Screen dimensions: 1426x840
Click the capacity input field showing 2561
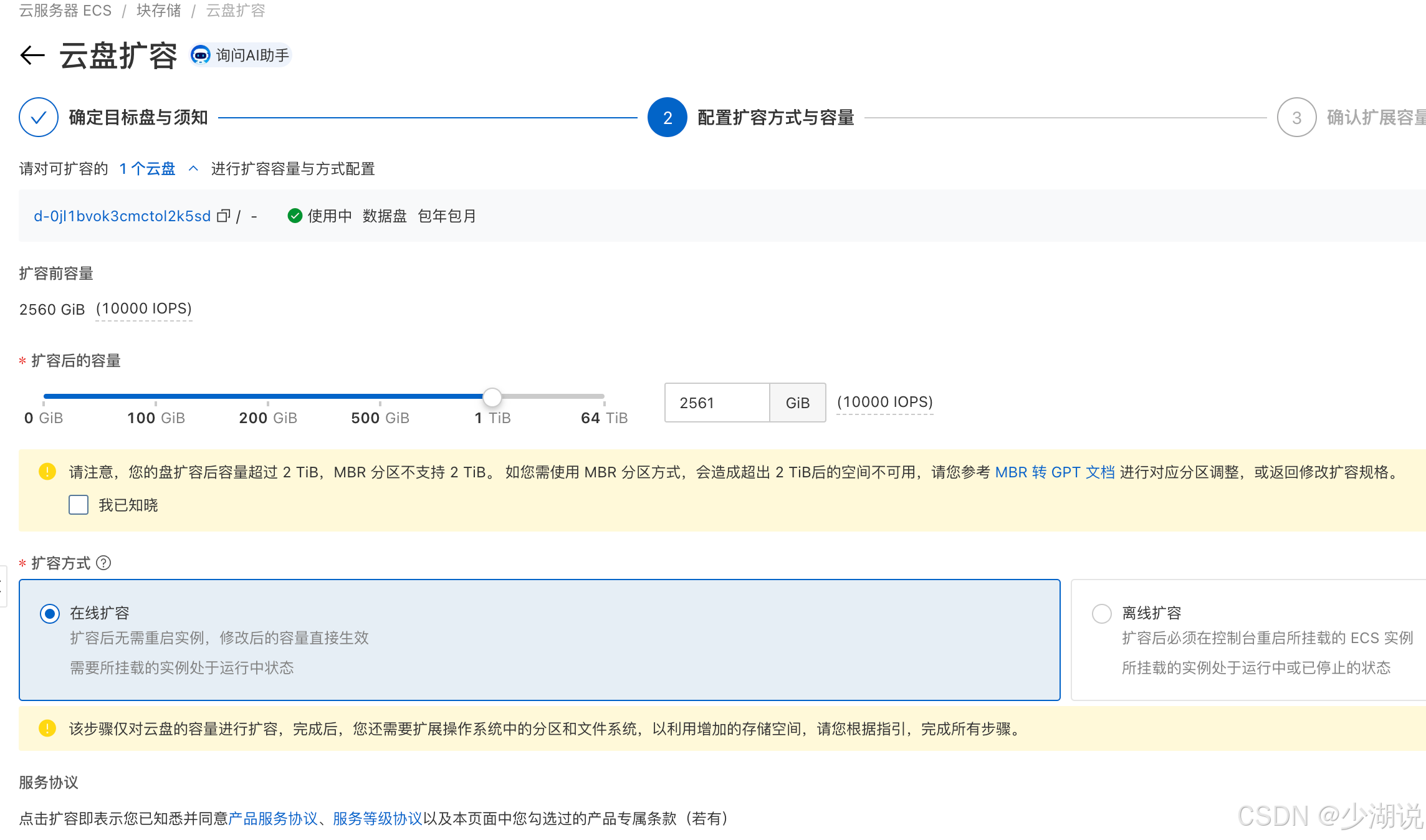pos(717,403)
